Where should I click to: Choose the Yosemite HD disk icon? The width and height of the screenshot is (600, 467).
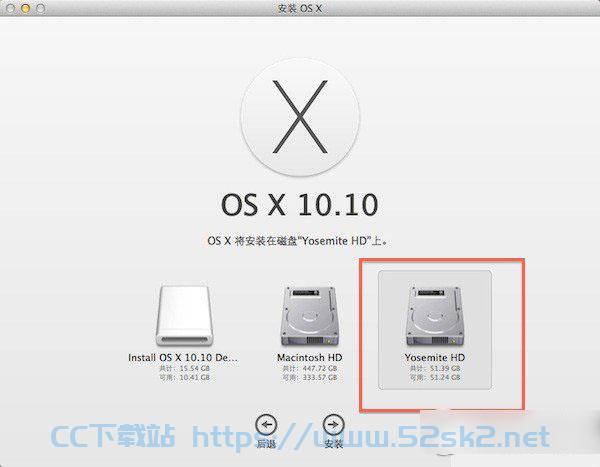[435, 316]
